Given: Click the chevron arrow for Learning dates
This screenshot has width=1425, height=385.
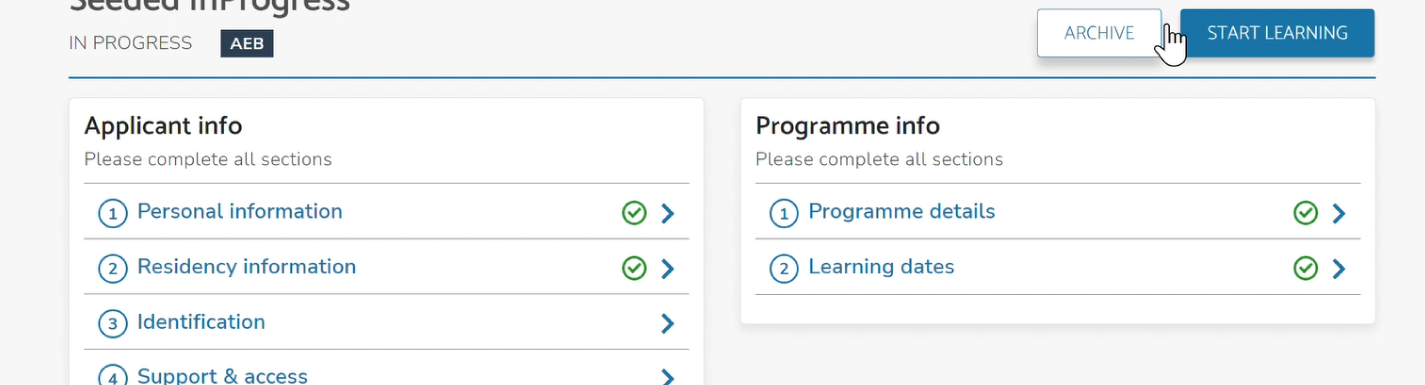Looking at the screenshot, I should point(1339,268).
